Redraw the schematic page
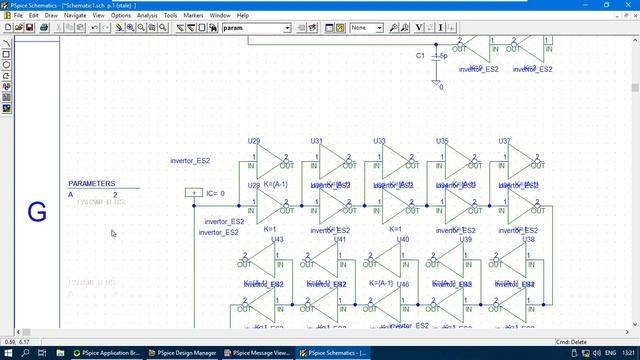Screen dimensions: 640x360 click(x=119, y=28)
